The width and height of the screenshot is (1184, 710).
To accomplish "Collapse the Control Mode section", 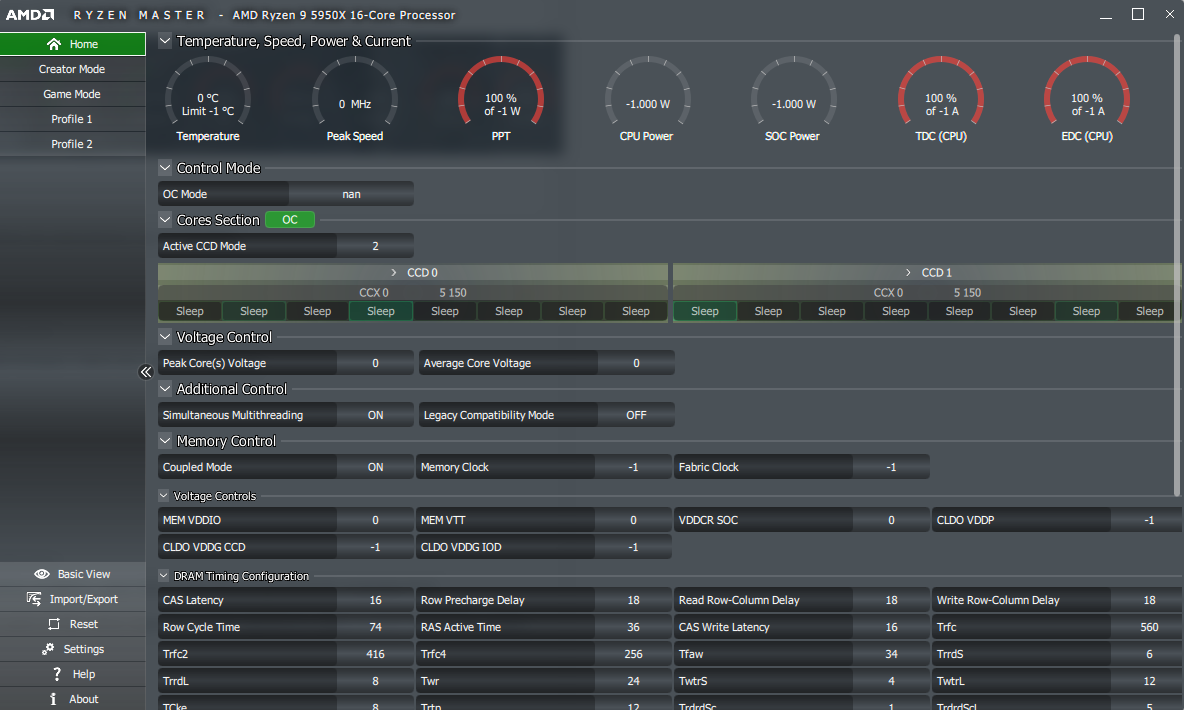I will [165, 168].
